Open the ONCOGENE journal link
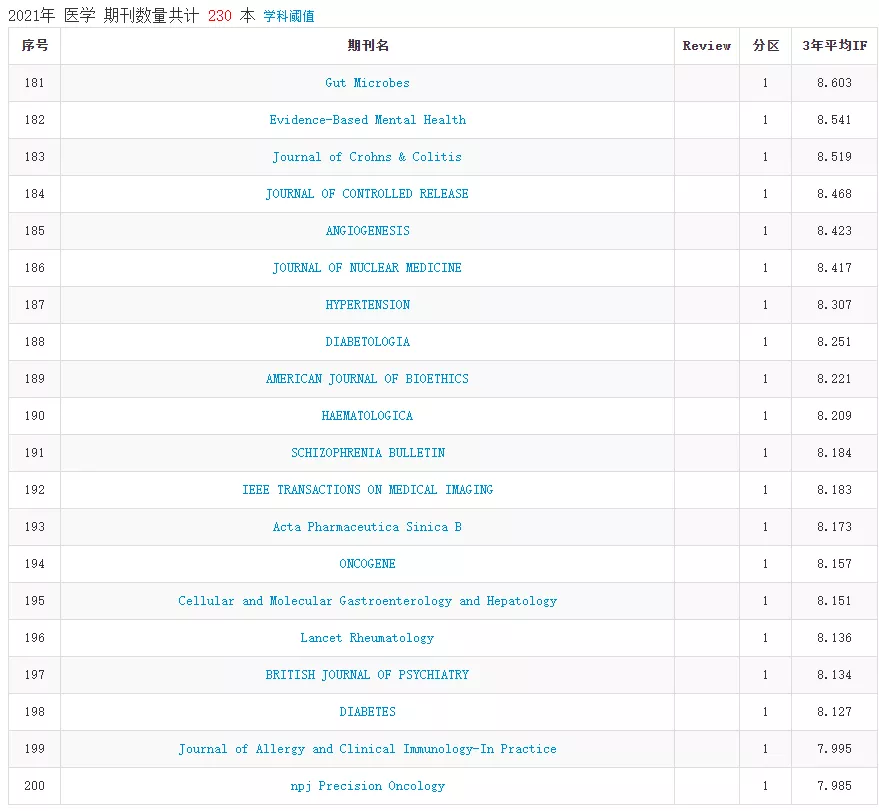 coord(367,564)
